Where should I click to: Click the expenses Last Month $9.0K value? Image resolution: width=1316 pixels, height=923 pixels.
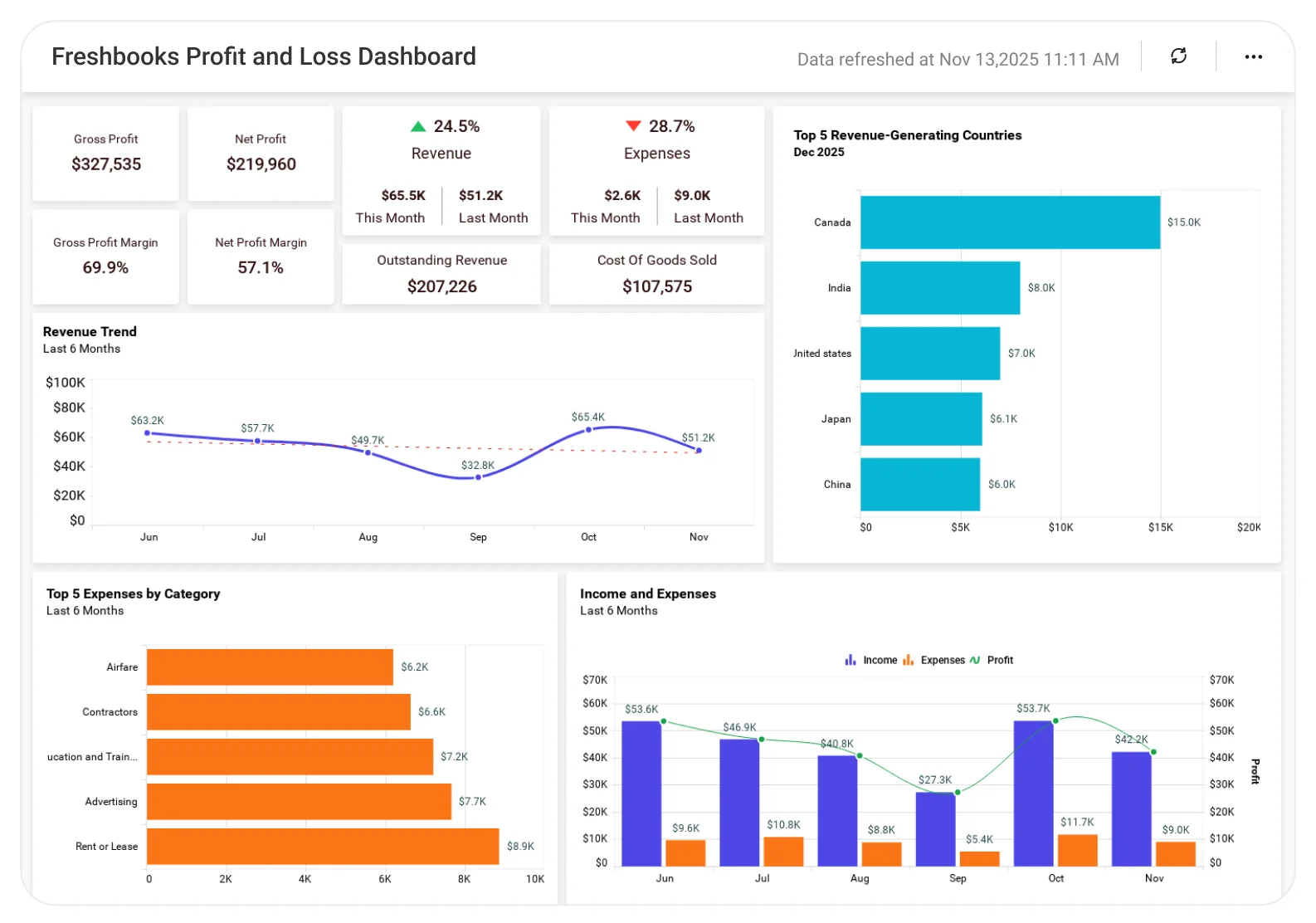(692, 196)
